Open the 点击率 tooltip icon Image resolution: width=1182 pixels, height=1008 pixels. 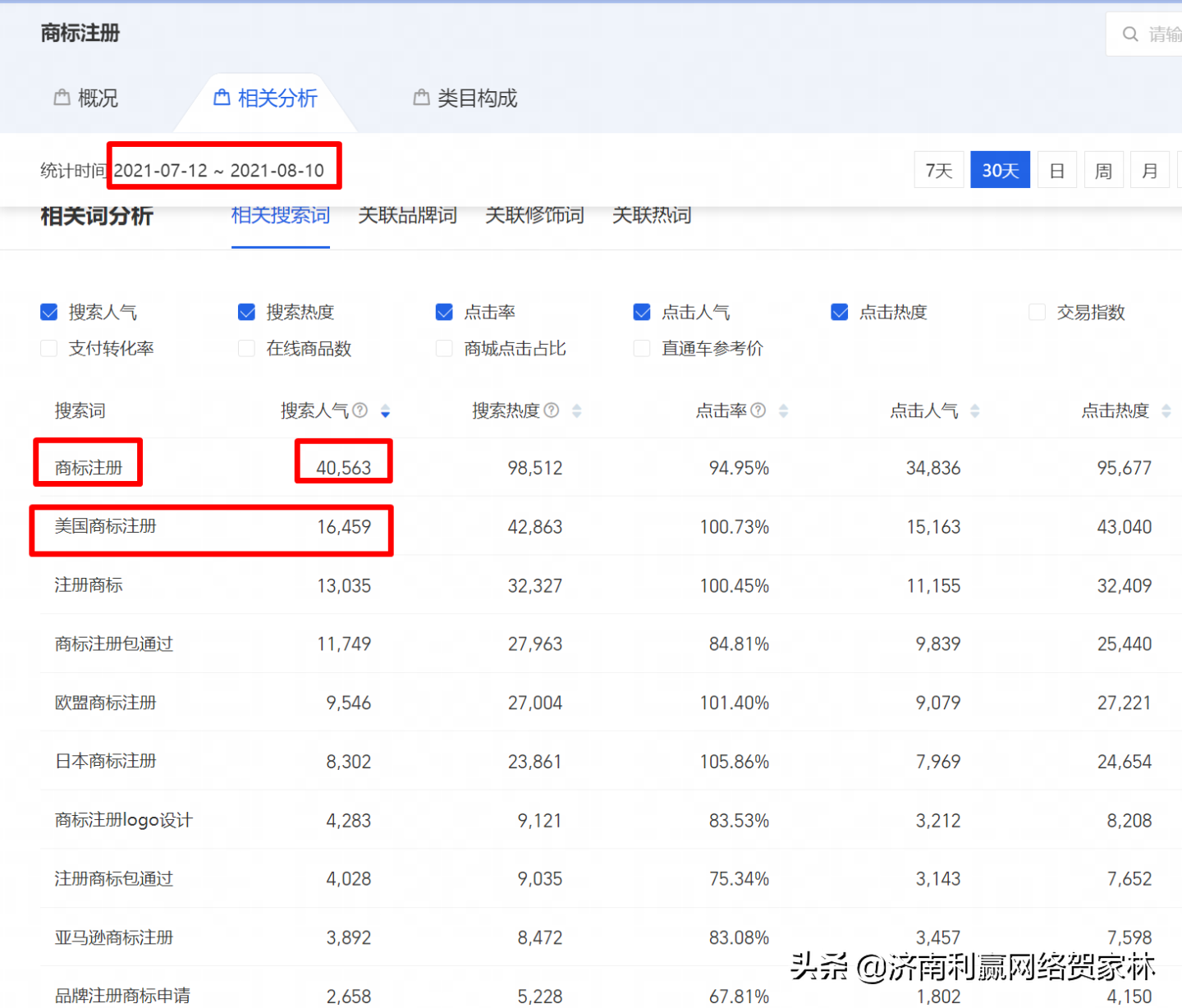point(758,410)
